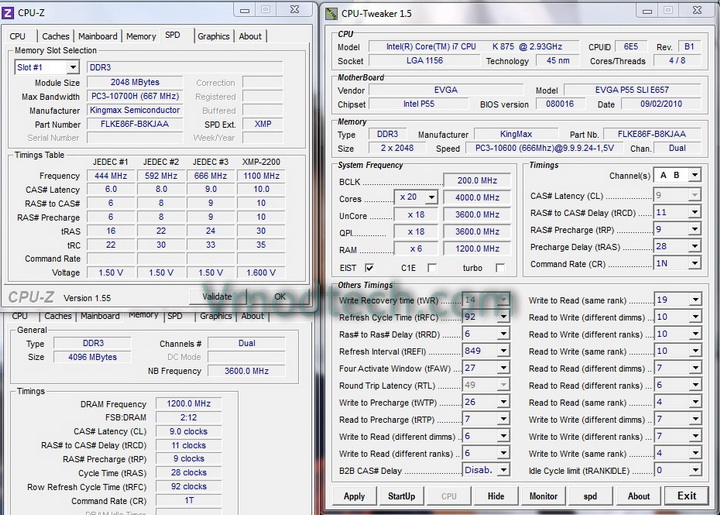Open the Refresh Cycle Time (tRFC) dropdown
This screenshot has width=720, height=515.
[504, 317]
